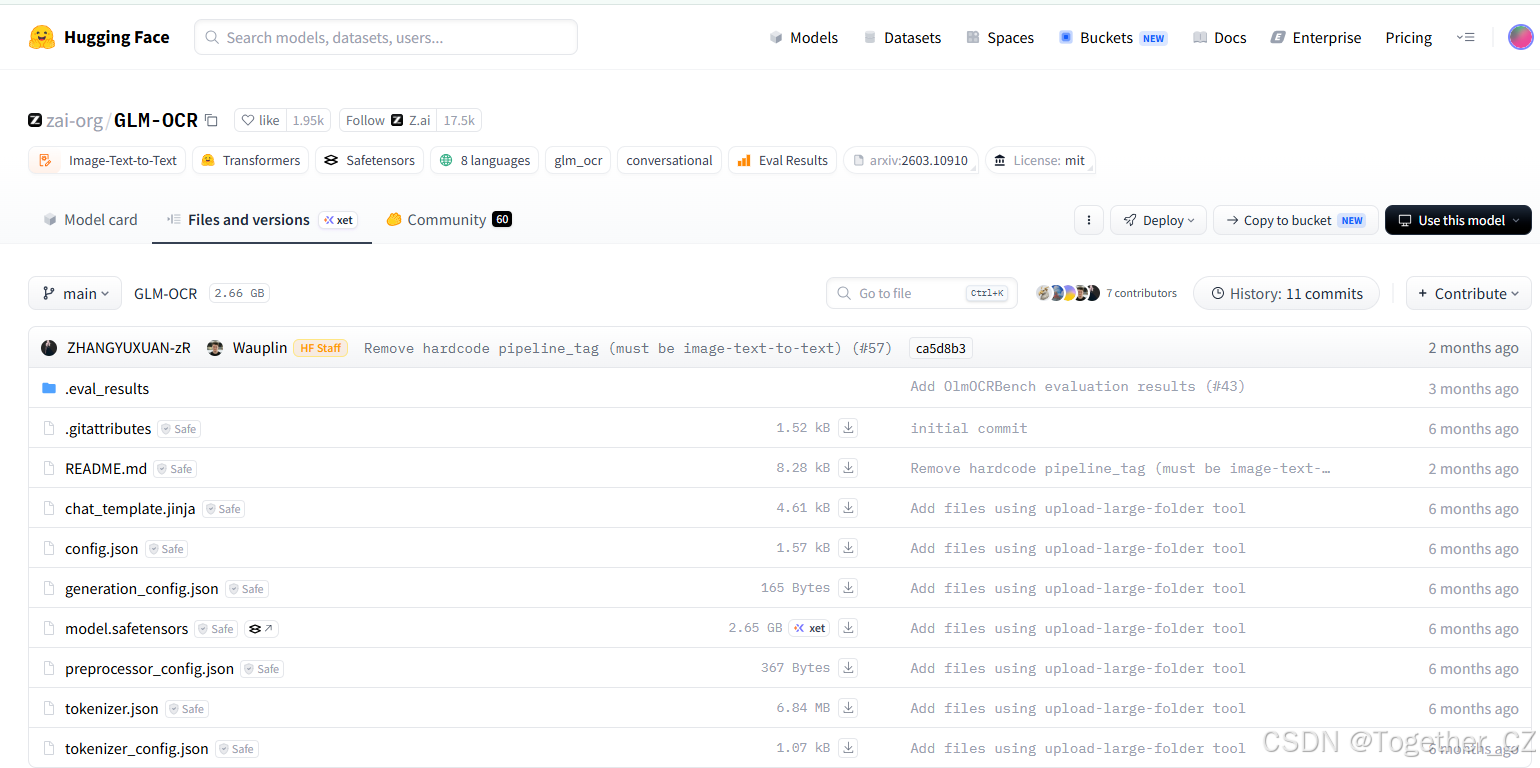Open the Community tab

449,220
